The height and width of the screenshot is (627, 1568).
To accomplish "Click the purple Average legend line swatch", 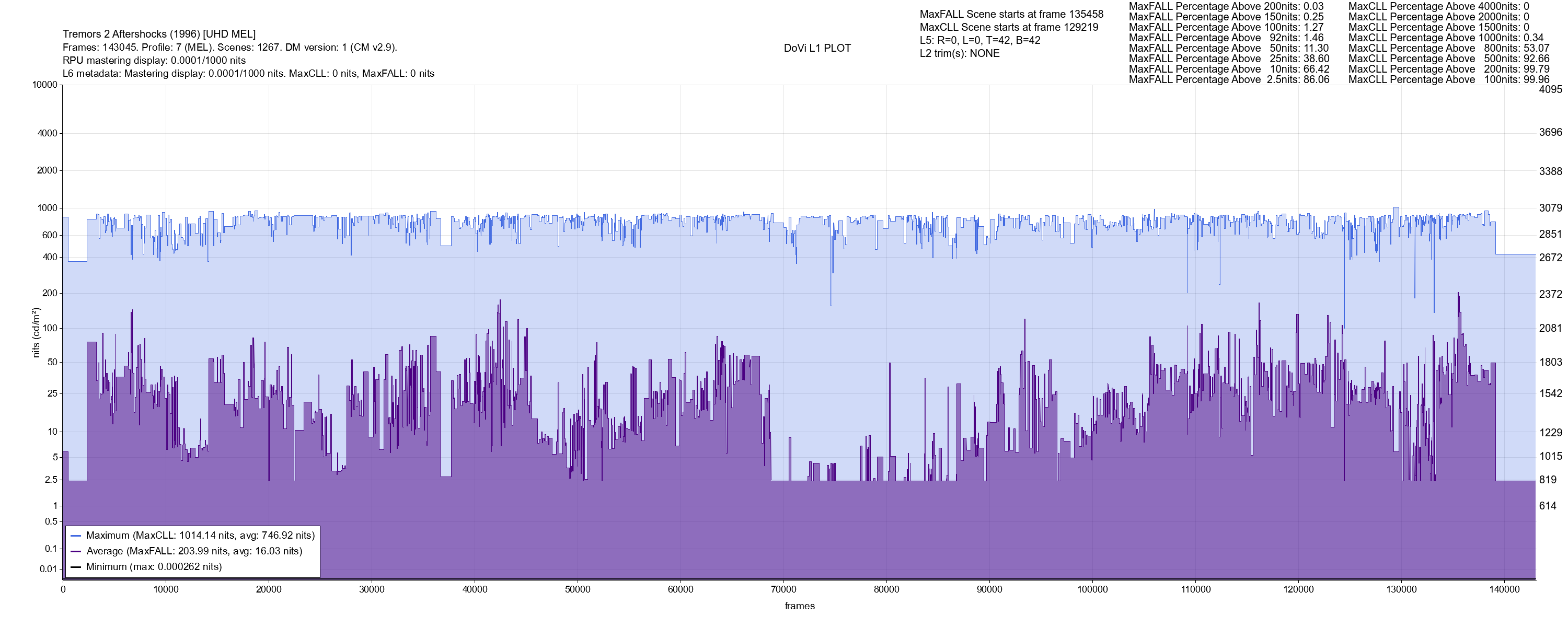I will (x=76, y=552).
